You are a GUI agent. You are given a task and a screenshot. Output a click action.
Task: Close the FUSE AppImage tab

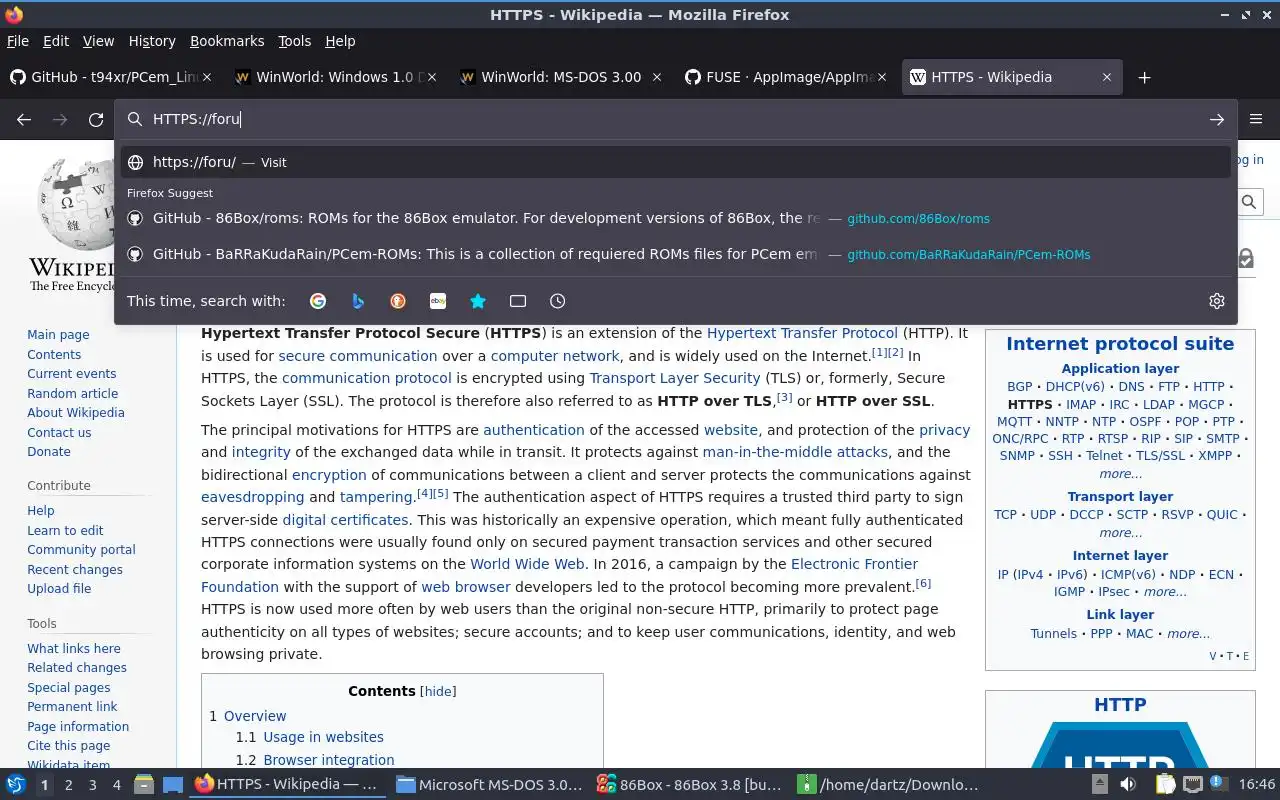[x=882, y=77]
